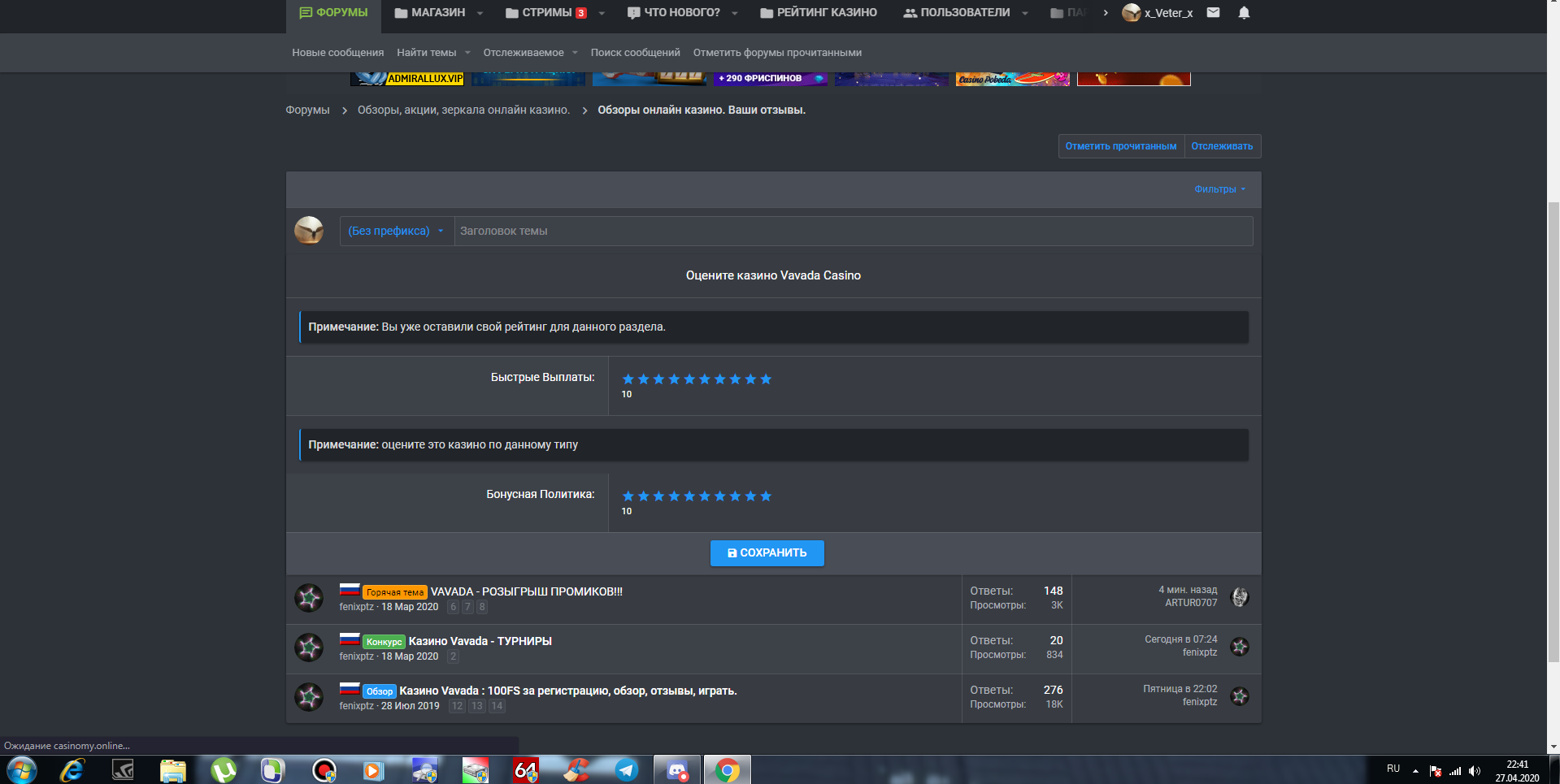Open the Casino Pobeda banner
The height and width of the screenshot is (784, 1560).
[x=1012, y=79]
